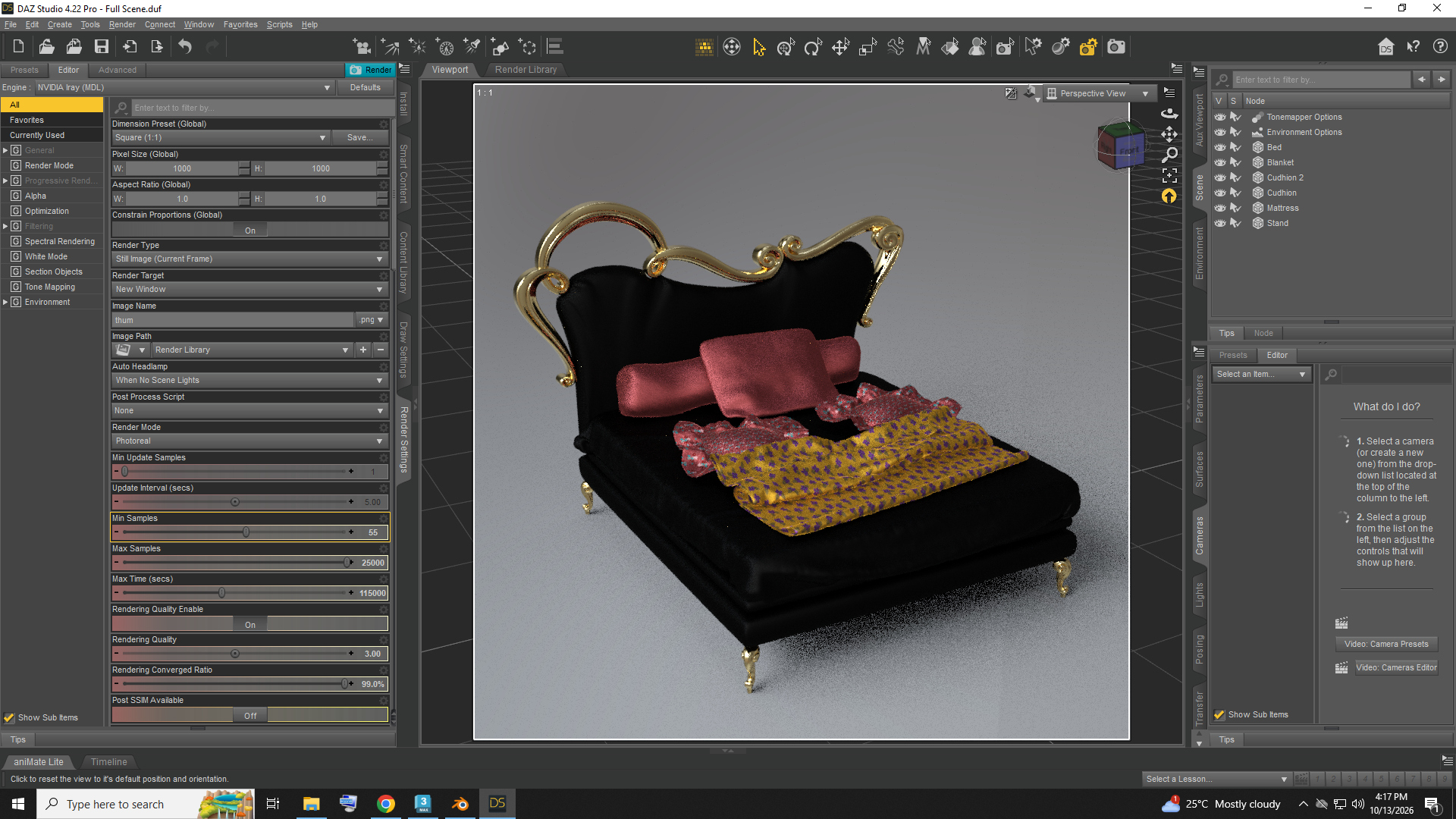Image resolution: width=1456 pixels, height=819 pixels.
Task: Open Render Settings camera gear icon
Action: point(1088,47)
